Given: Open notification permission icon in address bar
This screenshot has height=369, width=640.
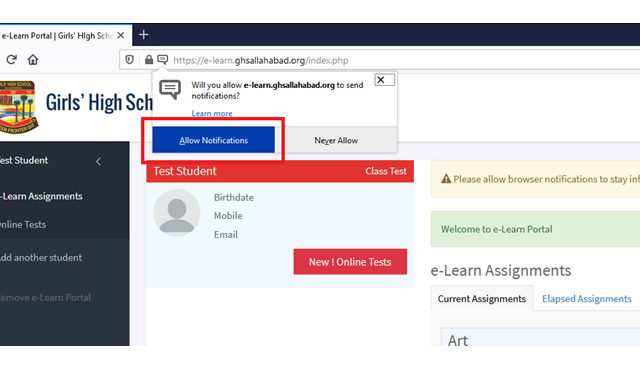Looking at the screenshot, I should coord(162,60).
